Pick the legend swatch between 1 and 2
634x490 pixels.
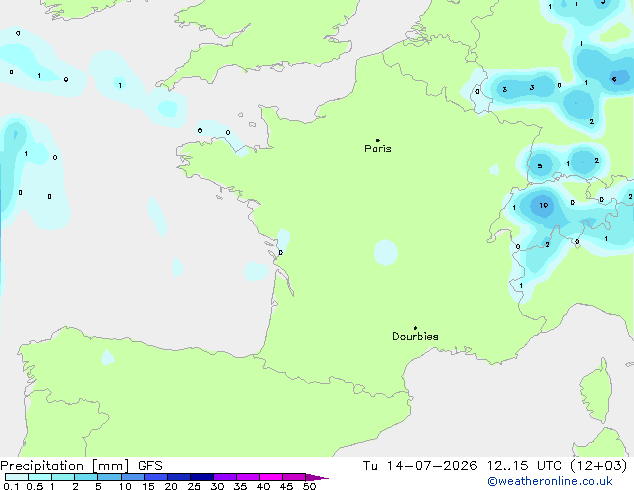63,477
